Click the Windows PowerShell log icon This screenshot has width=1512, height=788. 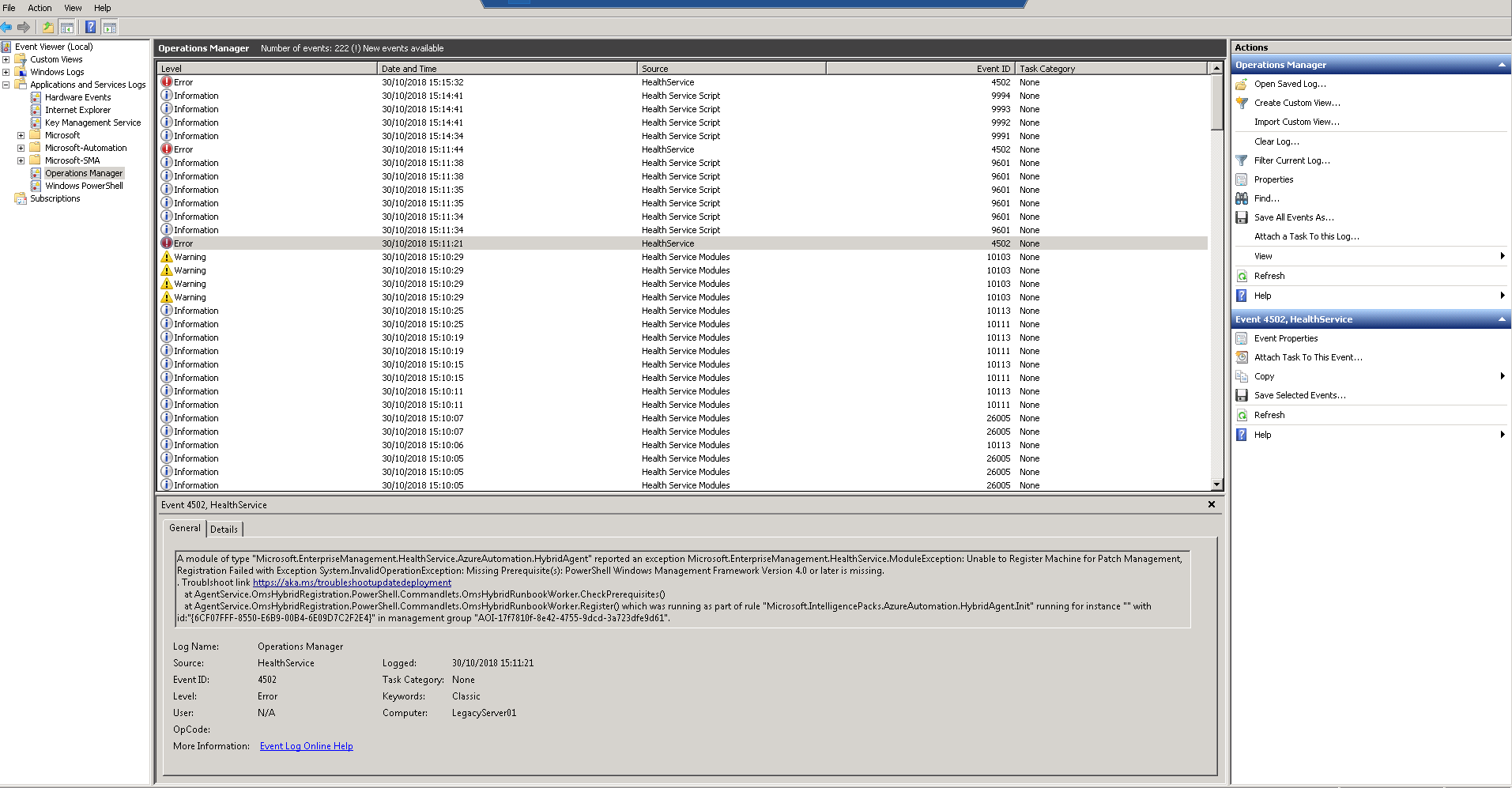[36, 186]
